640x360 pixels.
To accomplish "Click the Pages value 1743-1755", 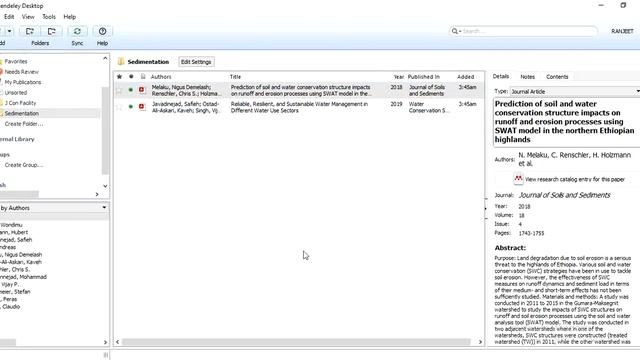I will (x=531, y=233).
